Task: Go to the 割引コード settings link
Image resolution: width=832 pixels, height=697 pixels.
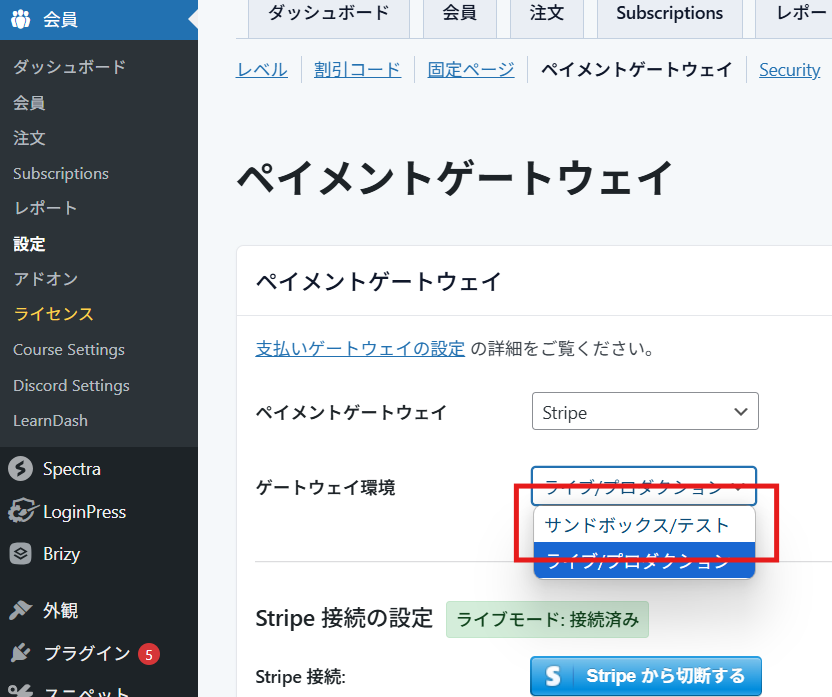Action: tap(357, 69)
